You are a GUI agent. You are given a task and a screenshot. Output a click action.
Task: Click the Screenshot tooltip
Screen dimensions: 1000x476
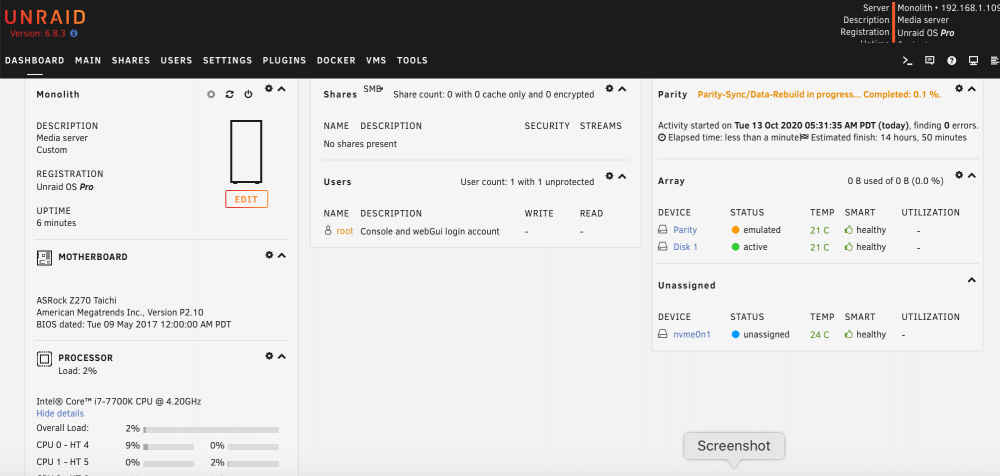pyautogui.click(x=733, y=446)
